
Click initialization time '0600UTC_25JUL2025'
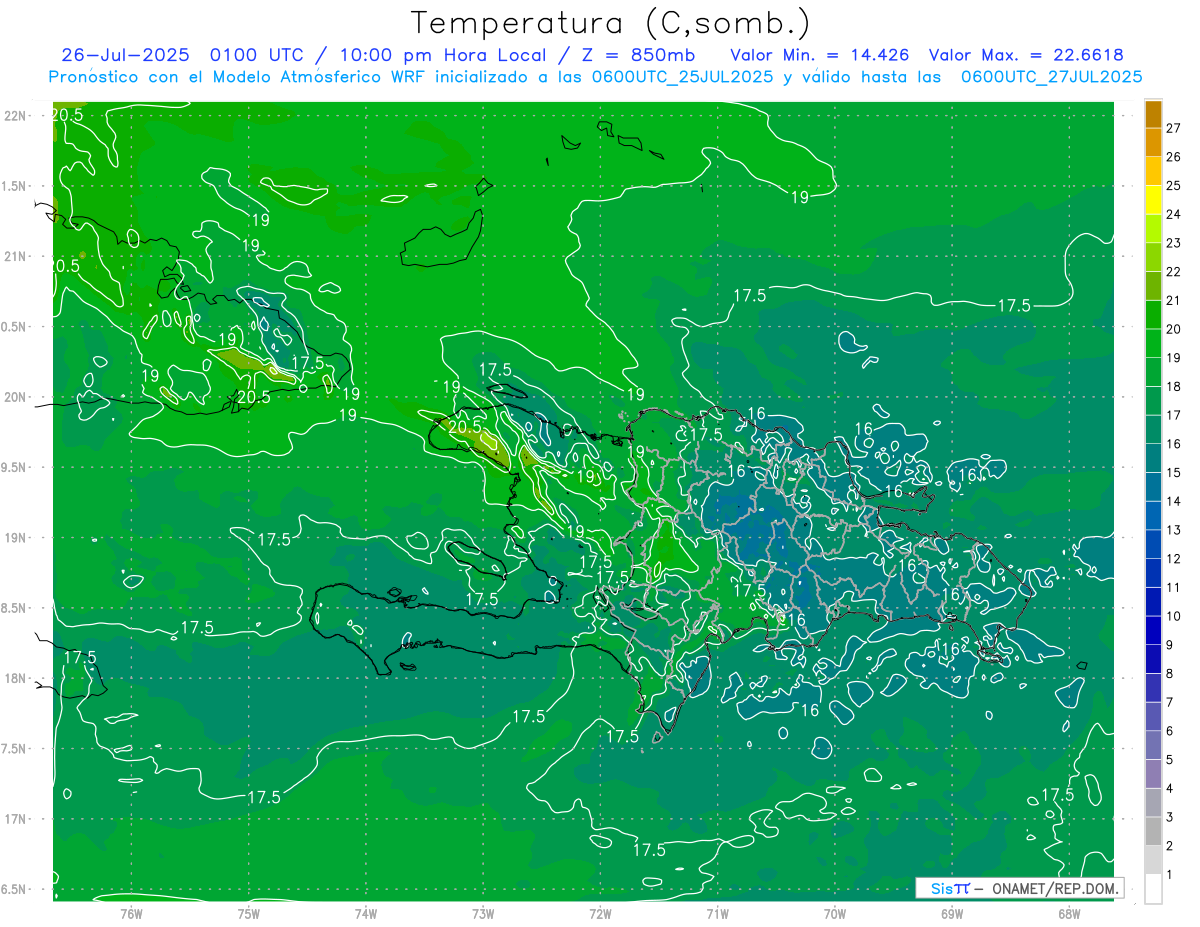click(682, 77)
